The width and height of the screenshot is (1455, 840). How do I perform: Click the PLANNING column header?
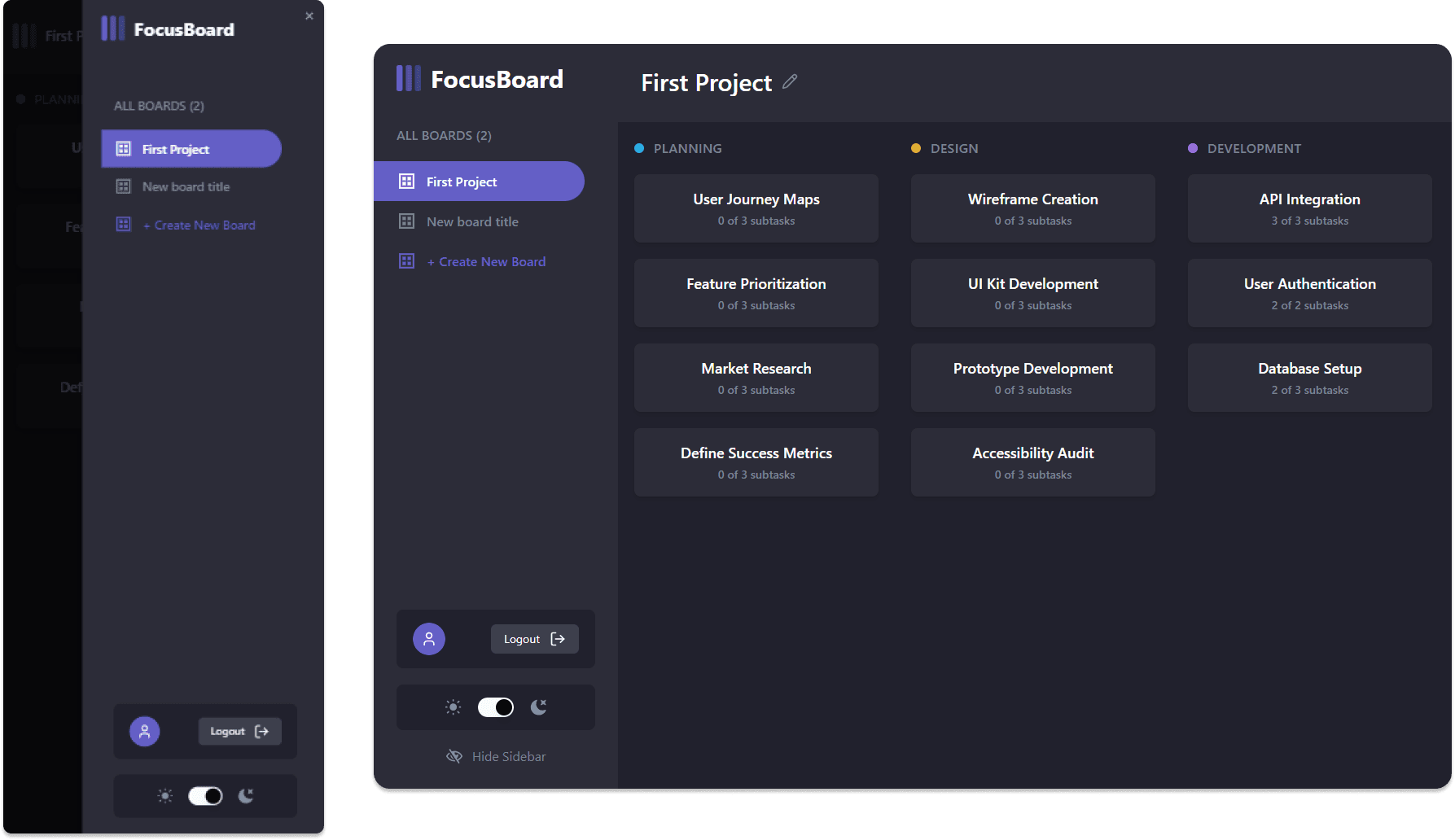(688, 148)
